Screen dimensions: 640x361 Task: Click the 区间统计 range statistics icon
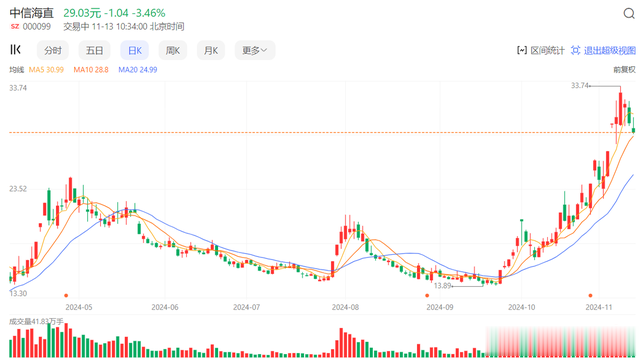(x=522, y=50)
